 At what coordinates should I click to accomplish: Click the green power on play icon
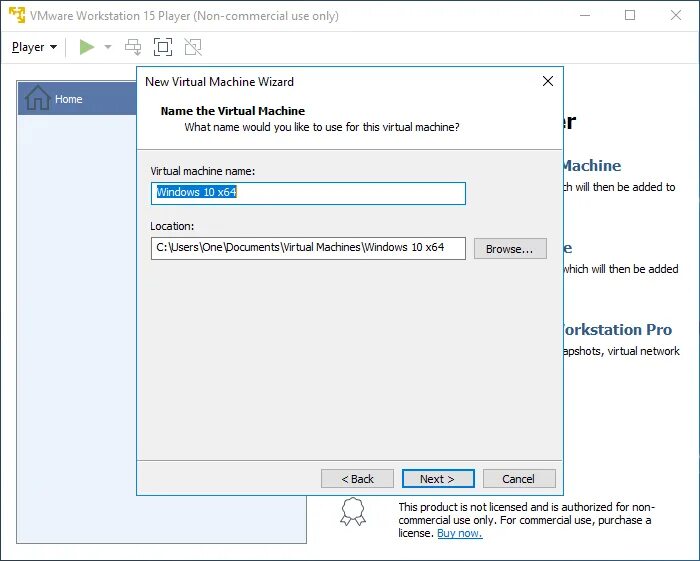point(87,47)
